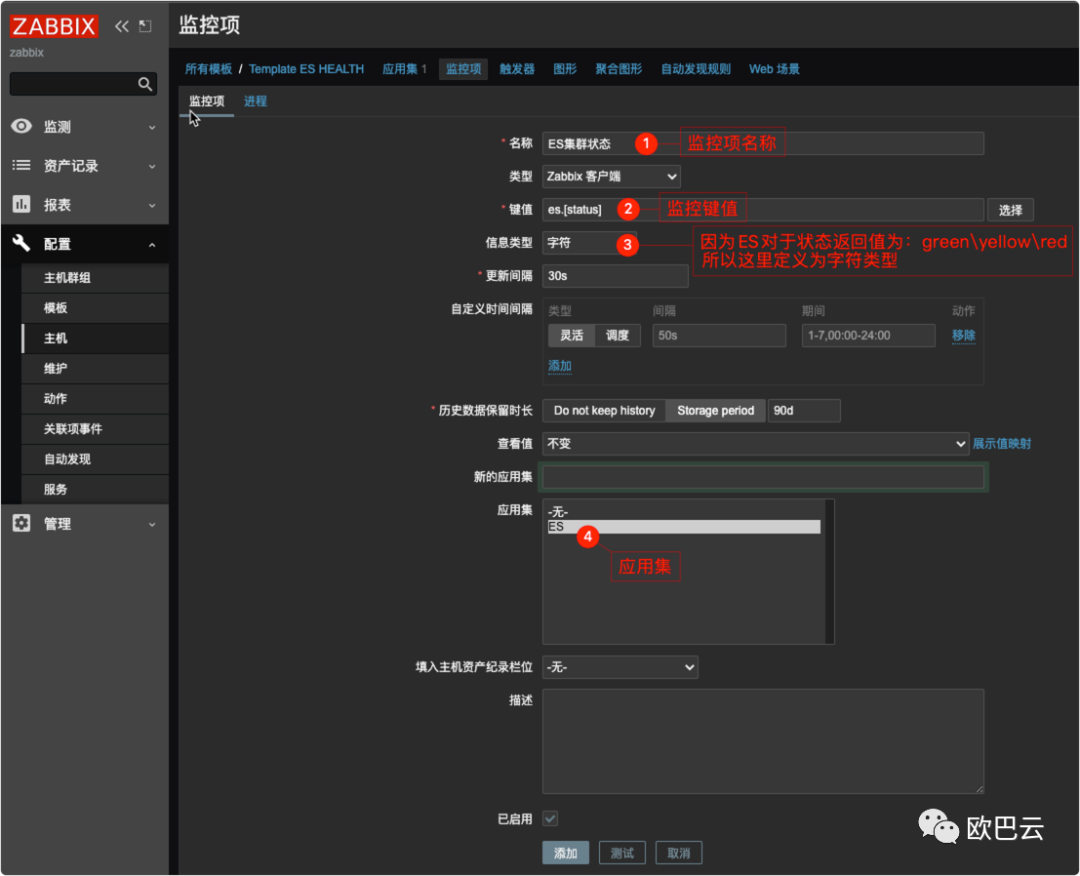This screenshot has height=876, width=1080.
Task: Click the 间隔 50s field
Action: pos(719,335)
